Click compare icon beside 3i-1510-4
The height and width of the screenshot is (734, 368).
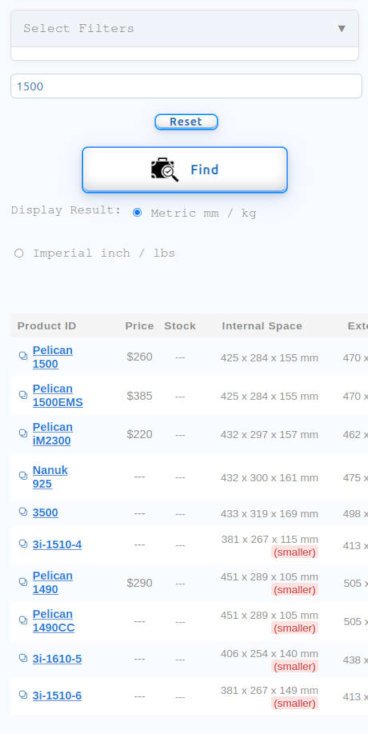[23, 543]
